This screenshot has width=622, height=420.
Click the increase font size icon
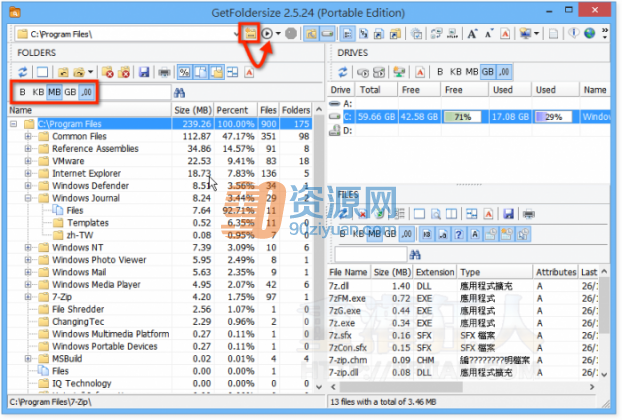(x=472, y=34)
